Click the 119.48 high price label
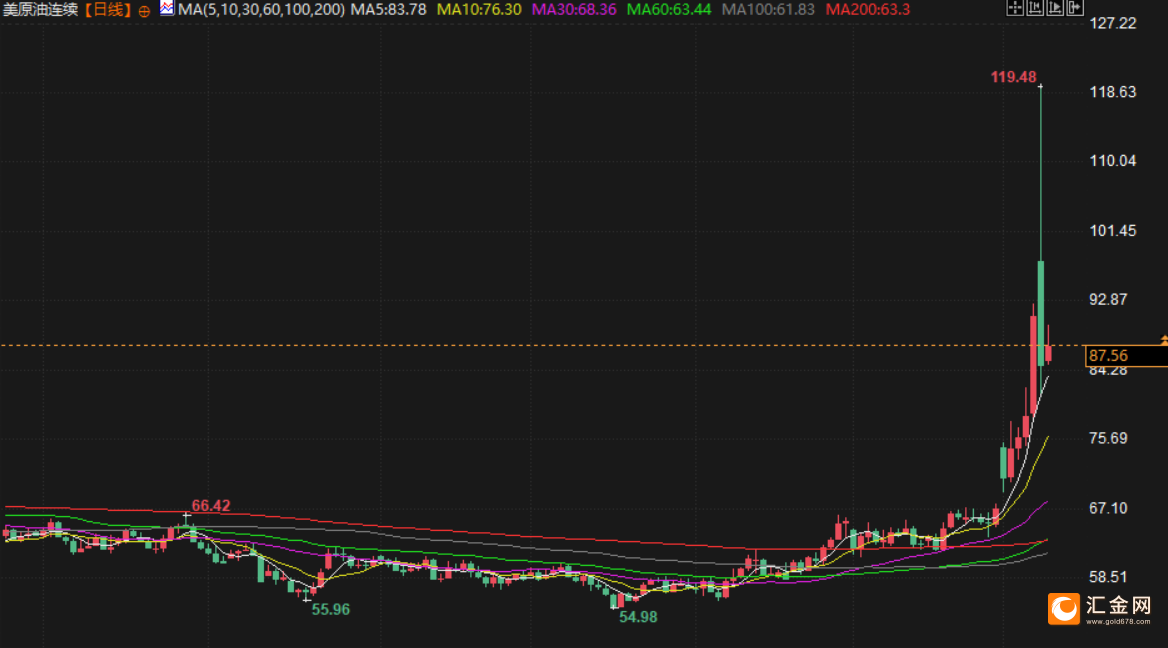The image size is (1168, 648). tap(1013, 77)
